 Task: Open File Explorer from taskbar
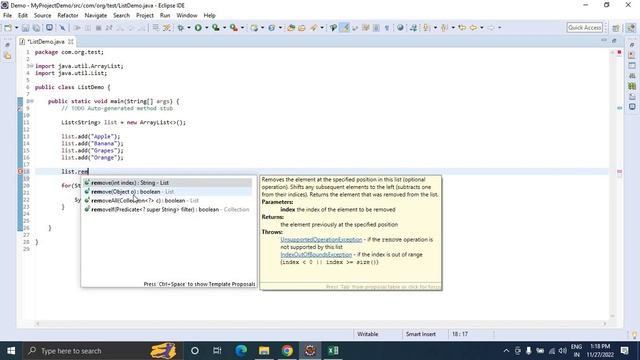(x=264, y=351)
